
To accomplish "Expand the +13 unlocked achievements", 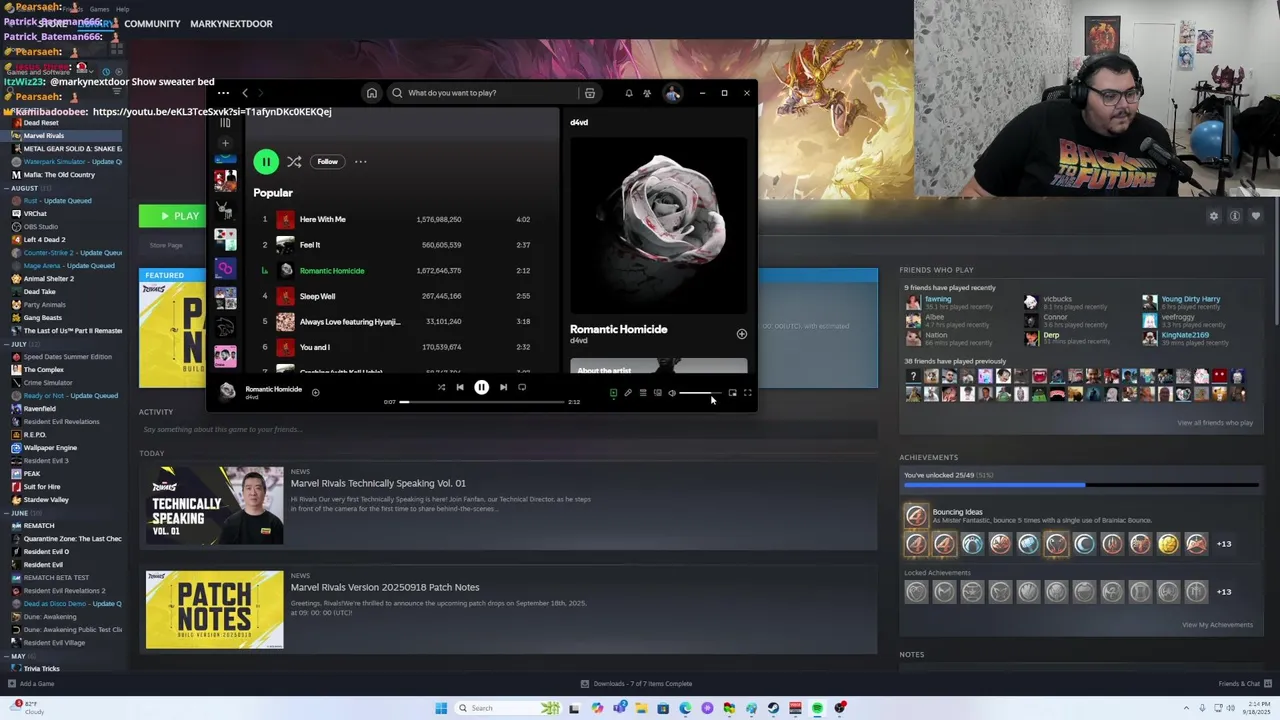I will pyautogui.click(x=1224, y=544).
